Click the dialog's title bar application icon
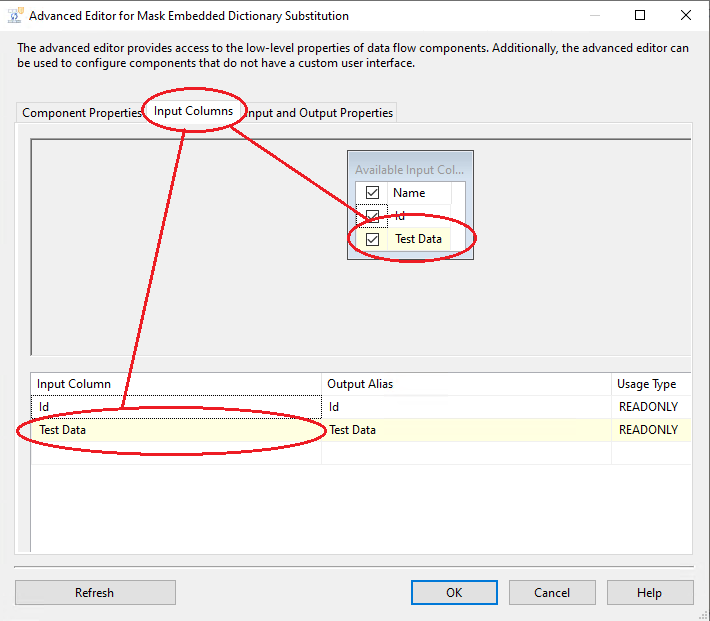 pos(15,16)
